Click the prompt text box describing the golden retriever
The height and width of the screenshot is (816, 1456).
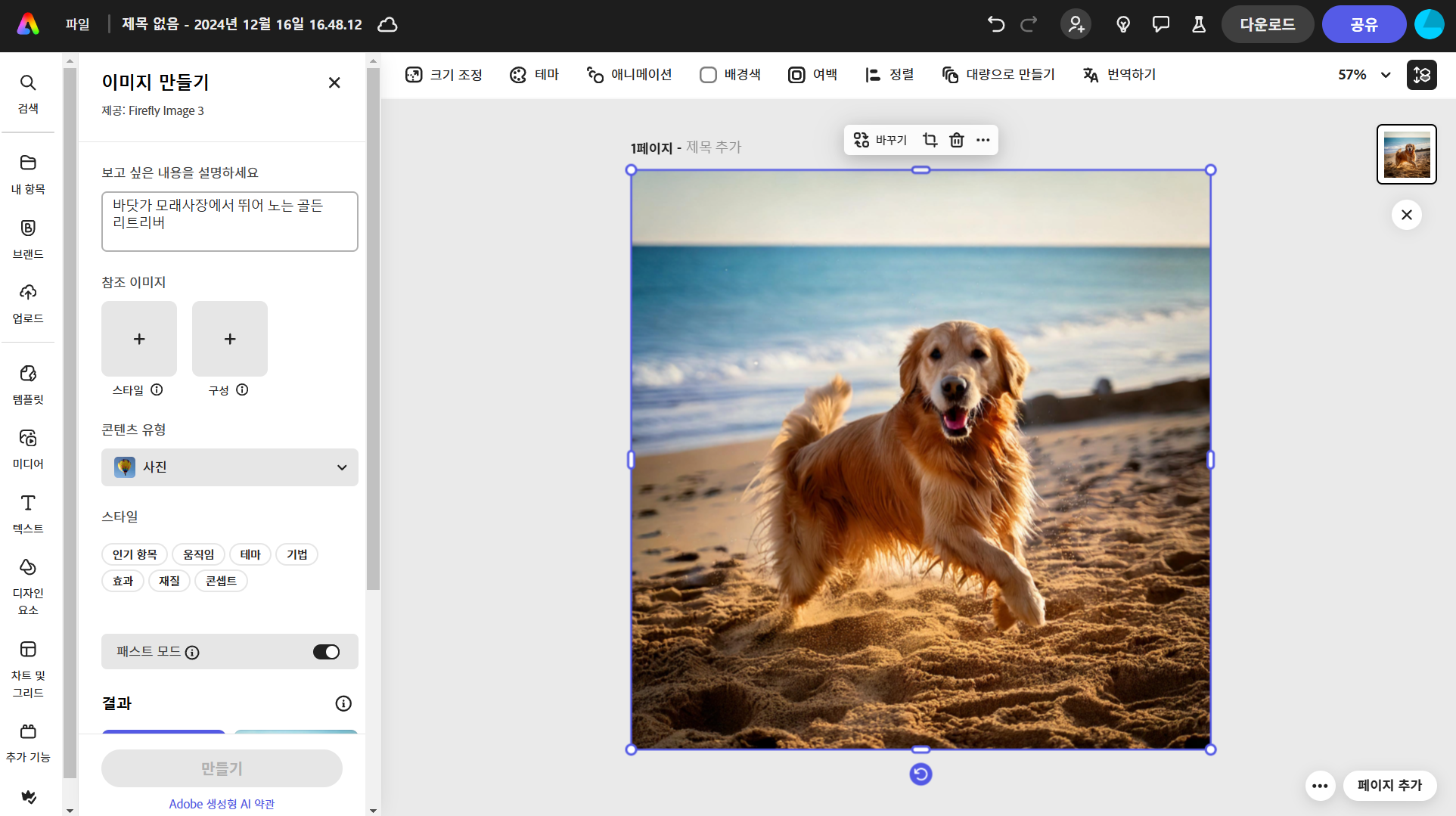[229, 221]
